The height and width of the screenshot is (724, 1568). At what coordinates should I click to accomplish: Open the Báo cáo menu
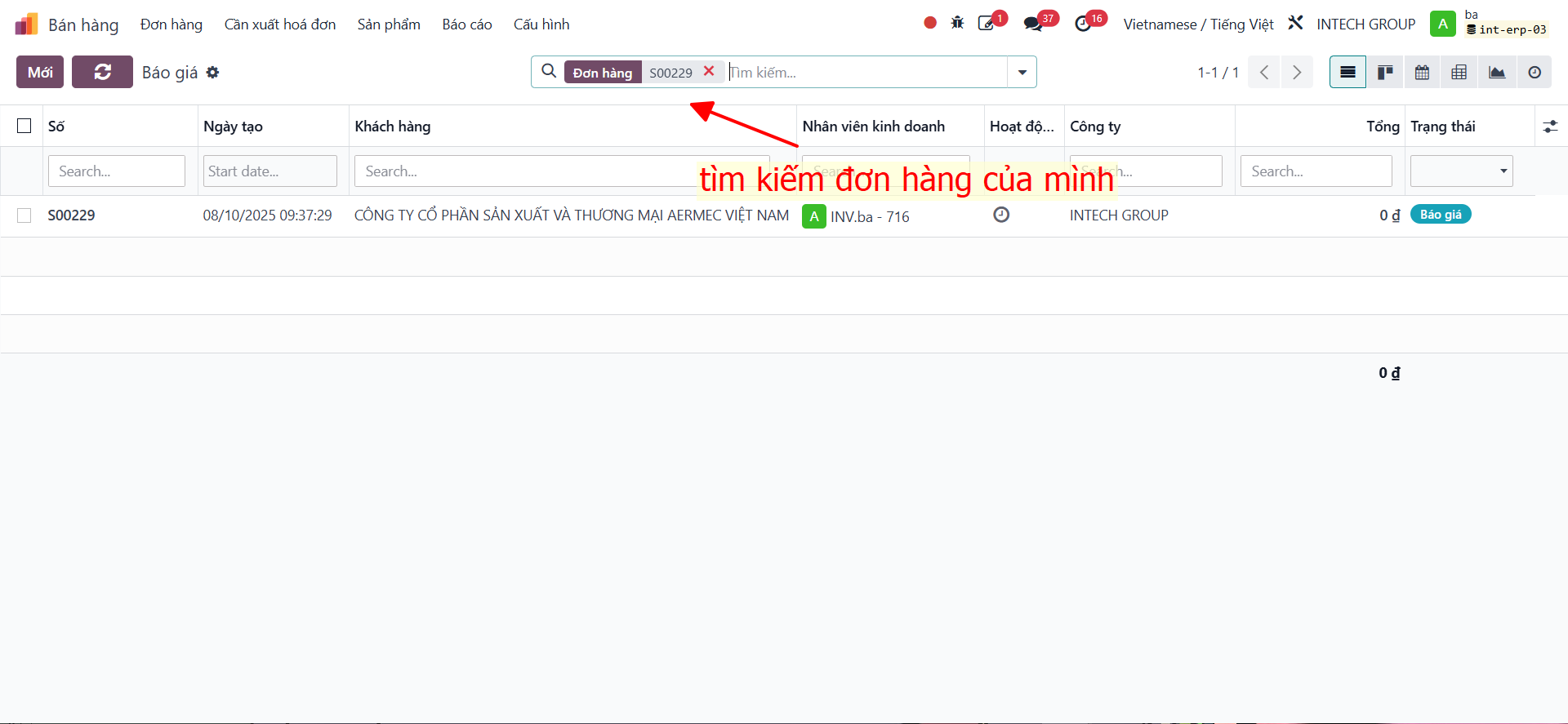point(467,24)
